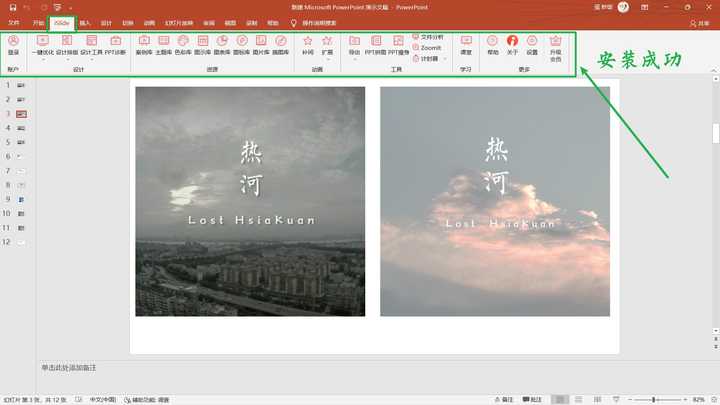
Task: Open the 文件分析 file analysis tool
Action: tap(428, 37)
